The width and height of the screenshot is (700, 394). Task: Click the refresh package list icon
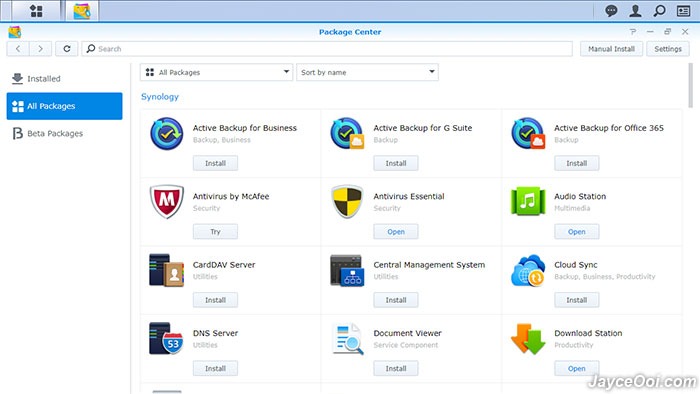pos(67,49)
